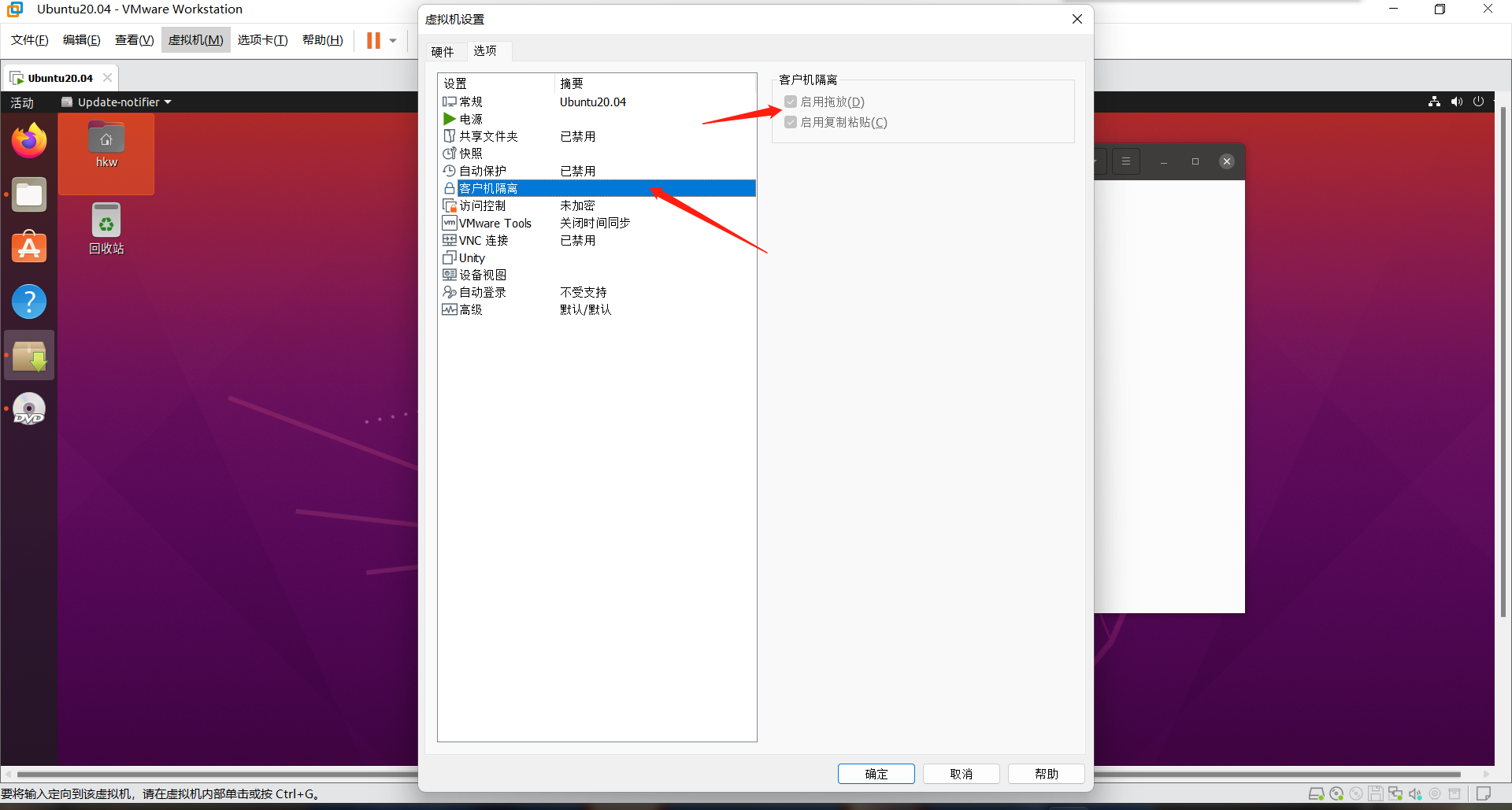Click the 取消 button
Viewport: 1512px width, 810px height.
(x=961, y=774)
